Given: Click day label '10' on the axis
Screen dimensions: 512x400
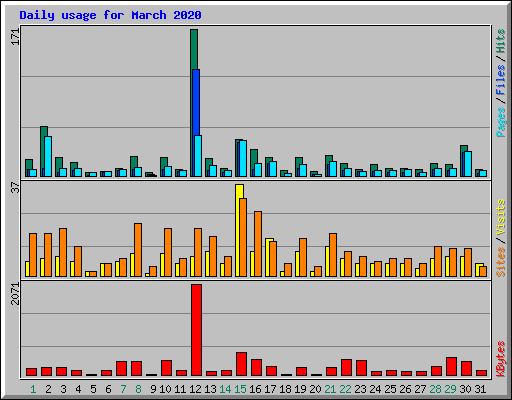Looking at the screenshot, I should 165,389.
